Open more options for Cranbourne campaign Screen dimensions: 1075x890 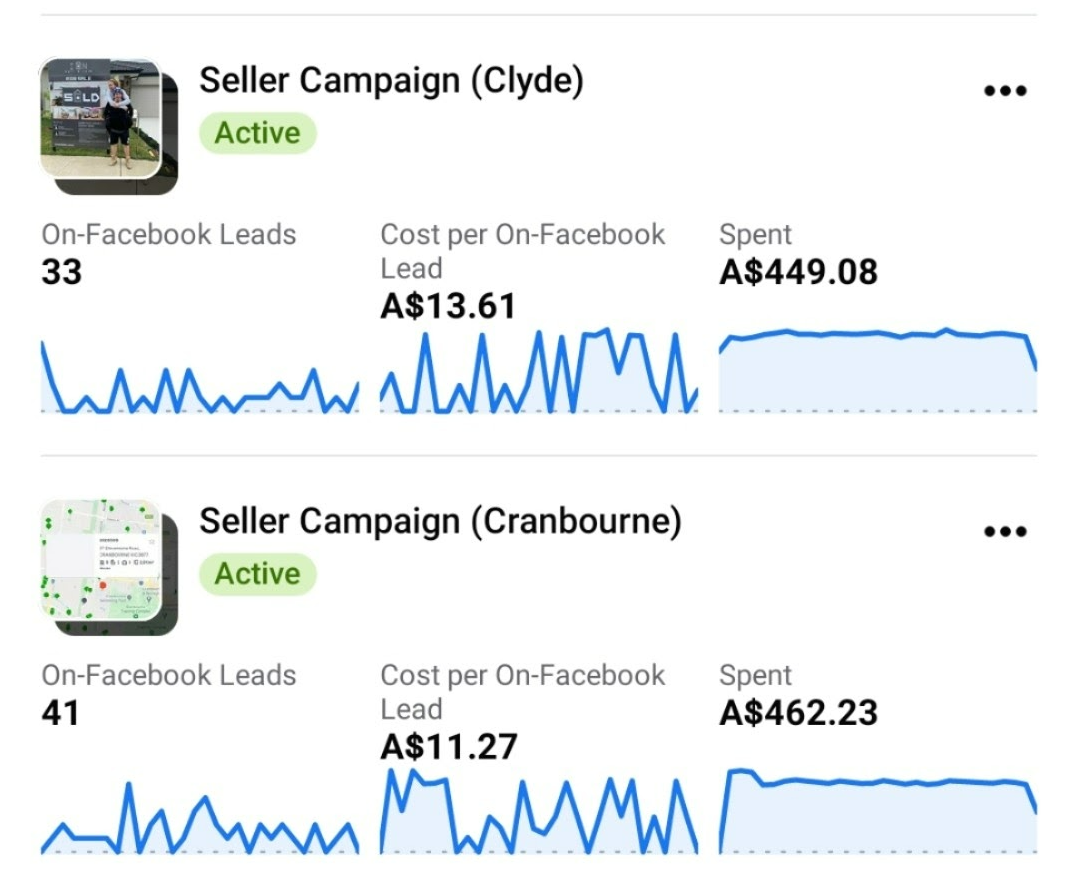(x=1004, y=532)
